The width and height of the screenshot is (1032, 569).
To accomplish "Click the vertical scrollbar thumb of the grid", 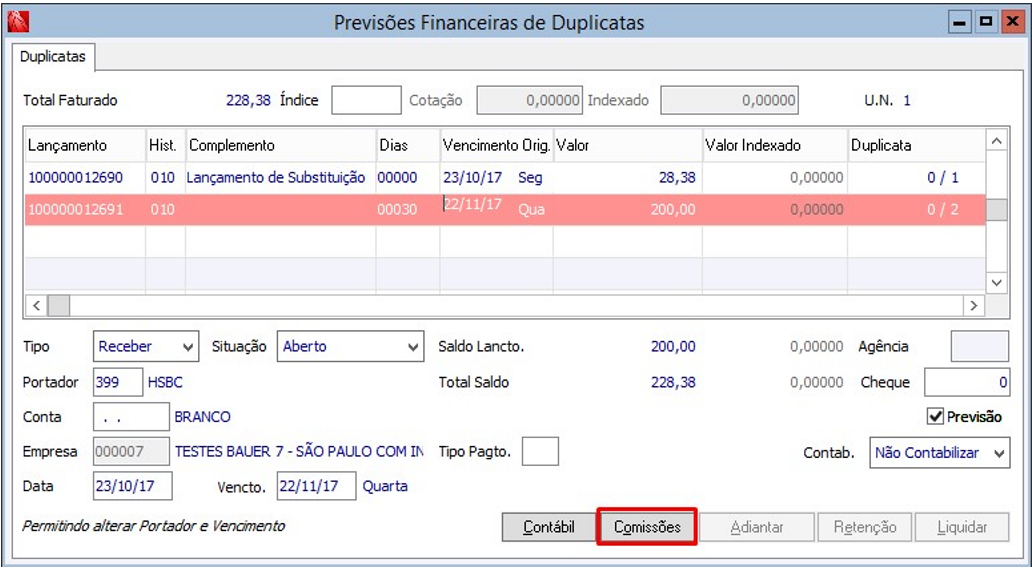I will tap(997, 210).
